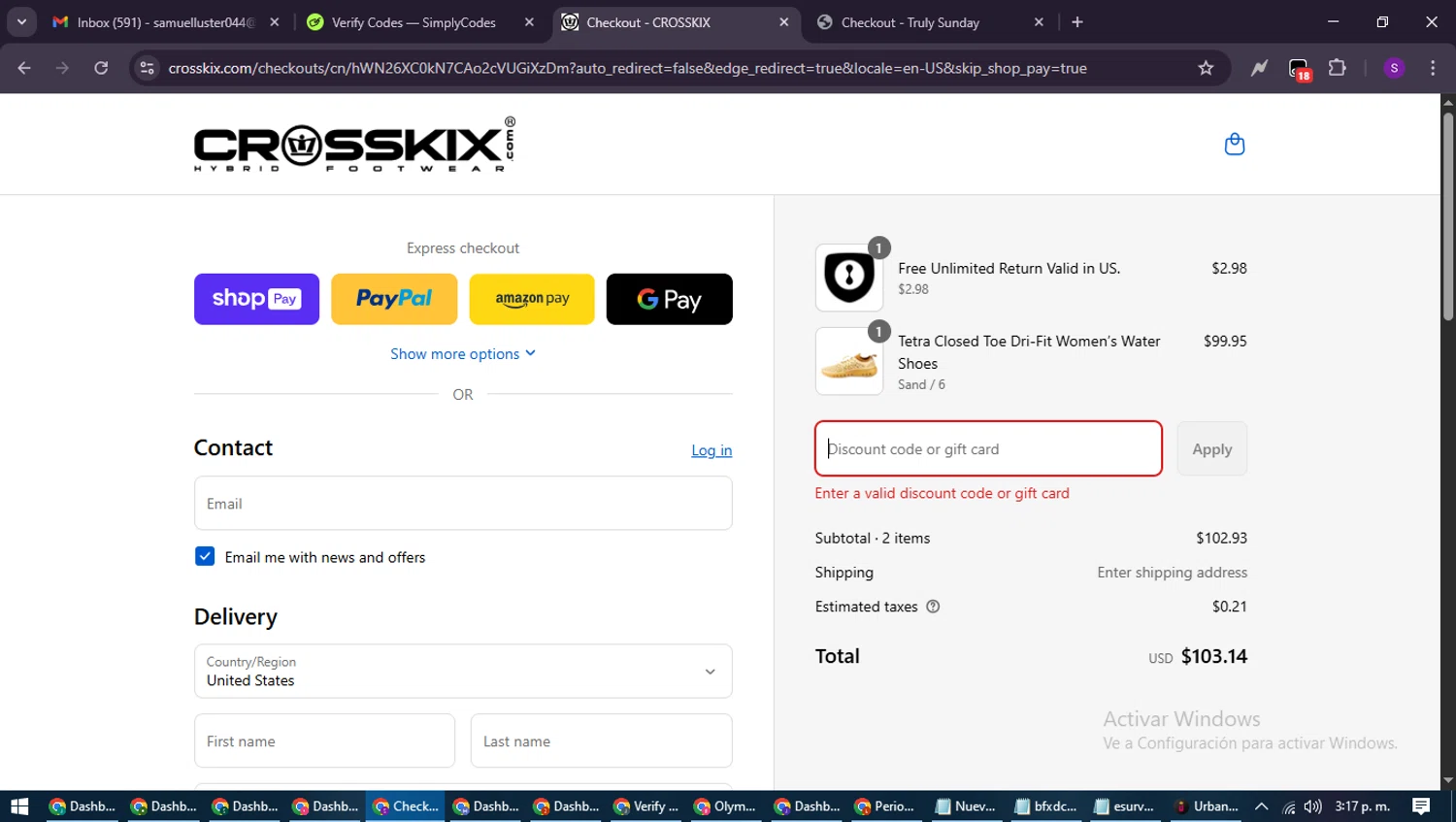The height and width of the screenshot is (822, 1456).
Task: Go back in browser history
Action: click(x=24, y=68)
